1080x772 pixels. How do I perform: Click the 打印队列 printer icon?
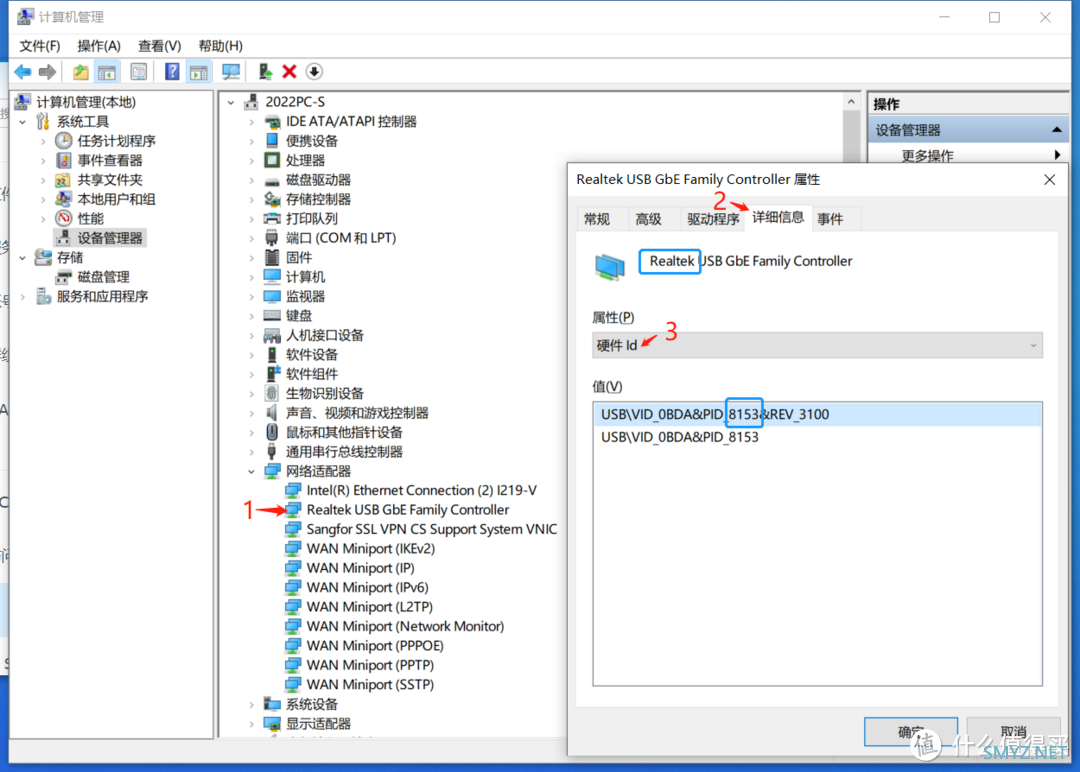272,219
